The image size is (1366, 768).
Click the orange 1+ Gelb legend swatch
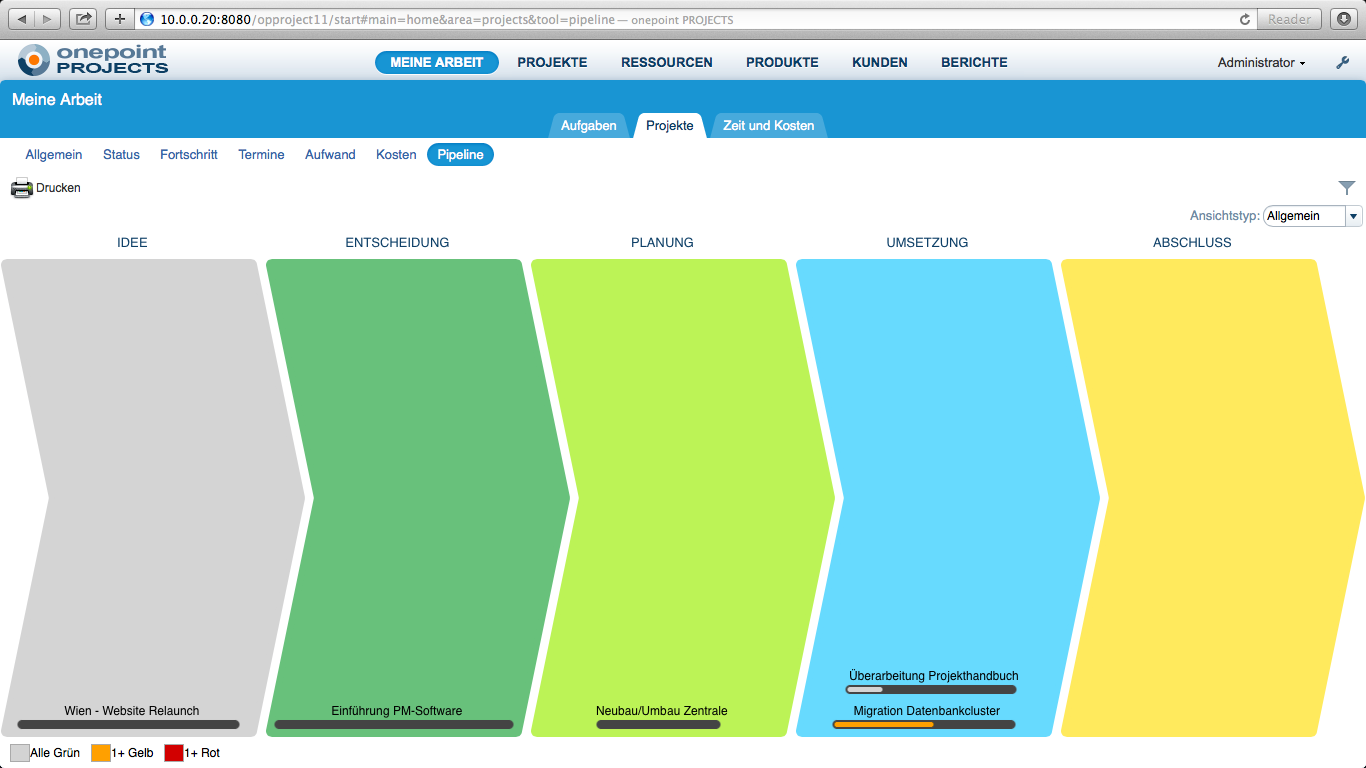[103, 752]
